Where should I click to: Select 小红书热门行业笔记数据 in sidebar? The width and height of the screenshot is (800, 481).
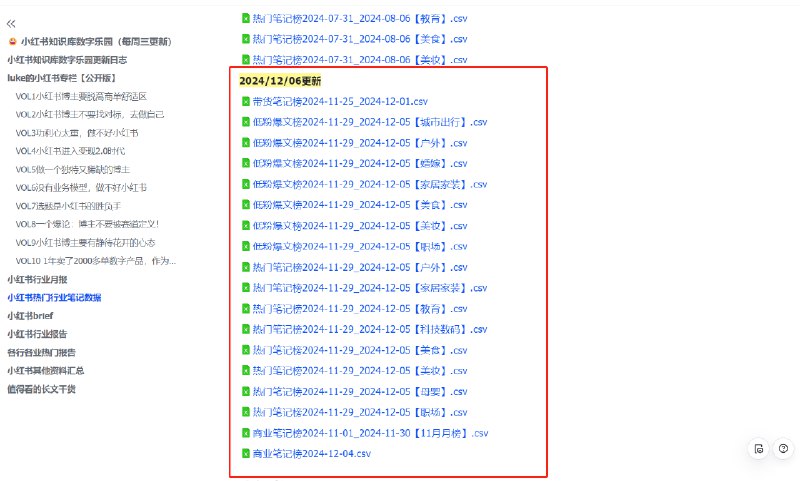(54, 297)
